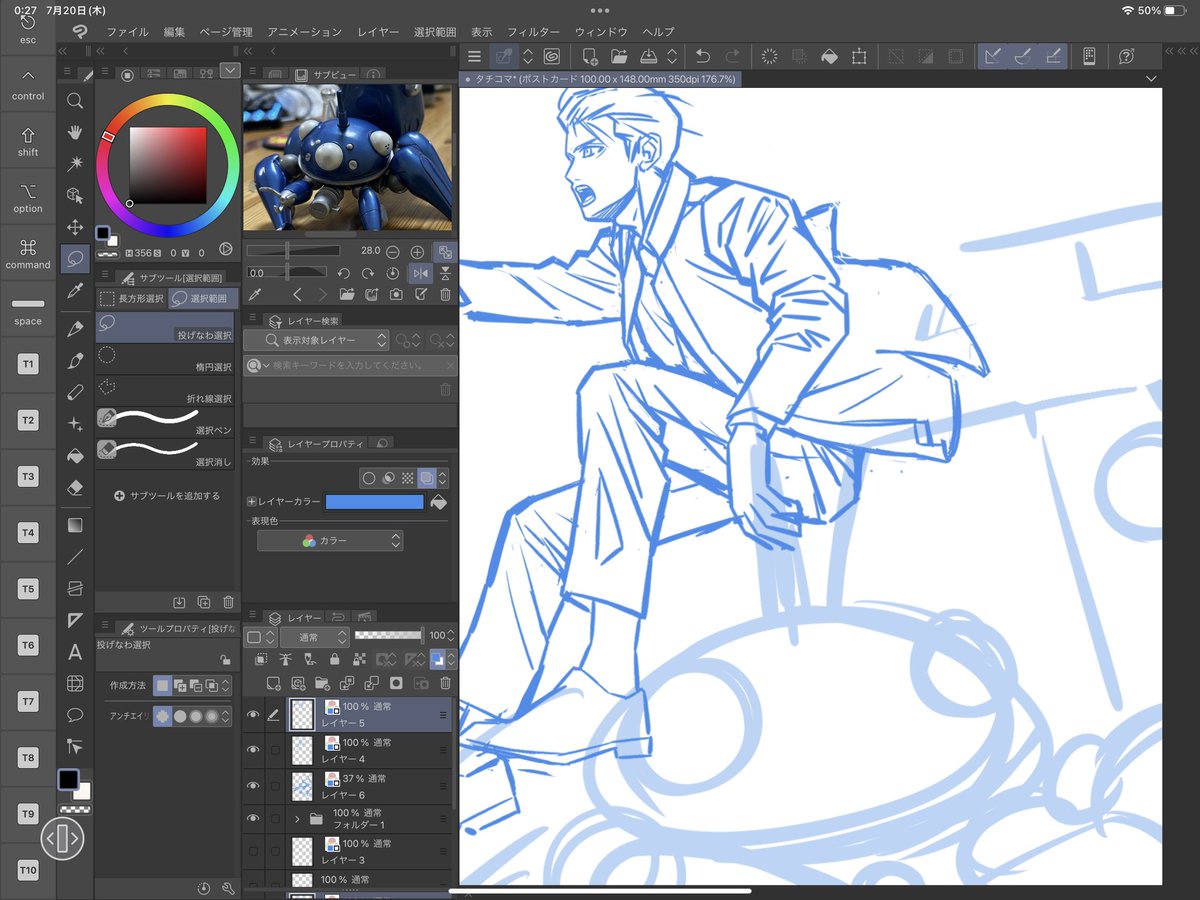This screenshot has height=900, width=1200.
Task: Expand the レイヤーカラー plus expander
Action: [x=252, y=501]
